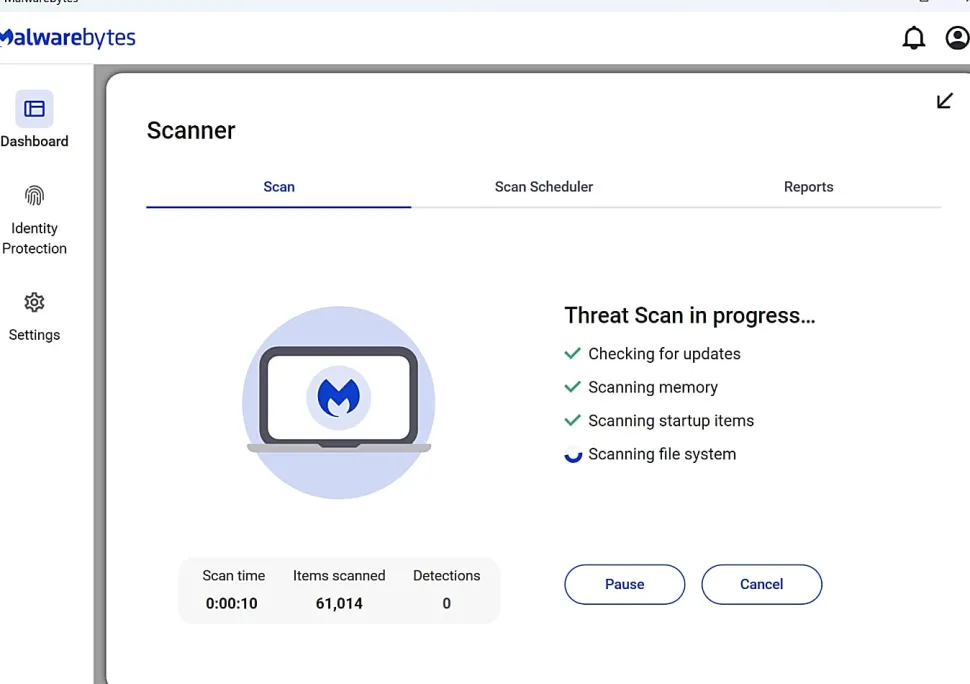Switch to the Scan tab

coord(278,187)
